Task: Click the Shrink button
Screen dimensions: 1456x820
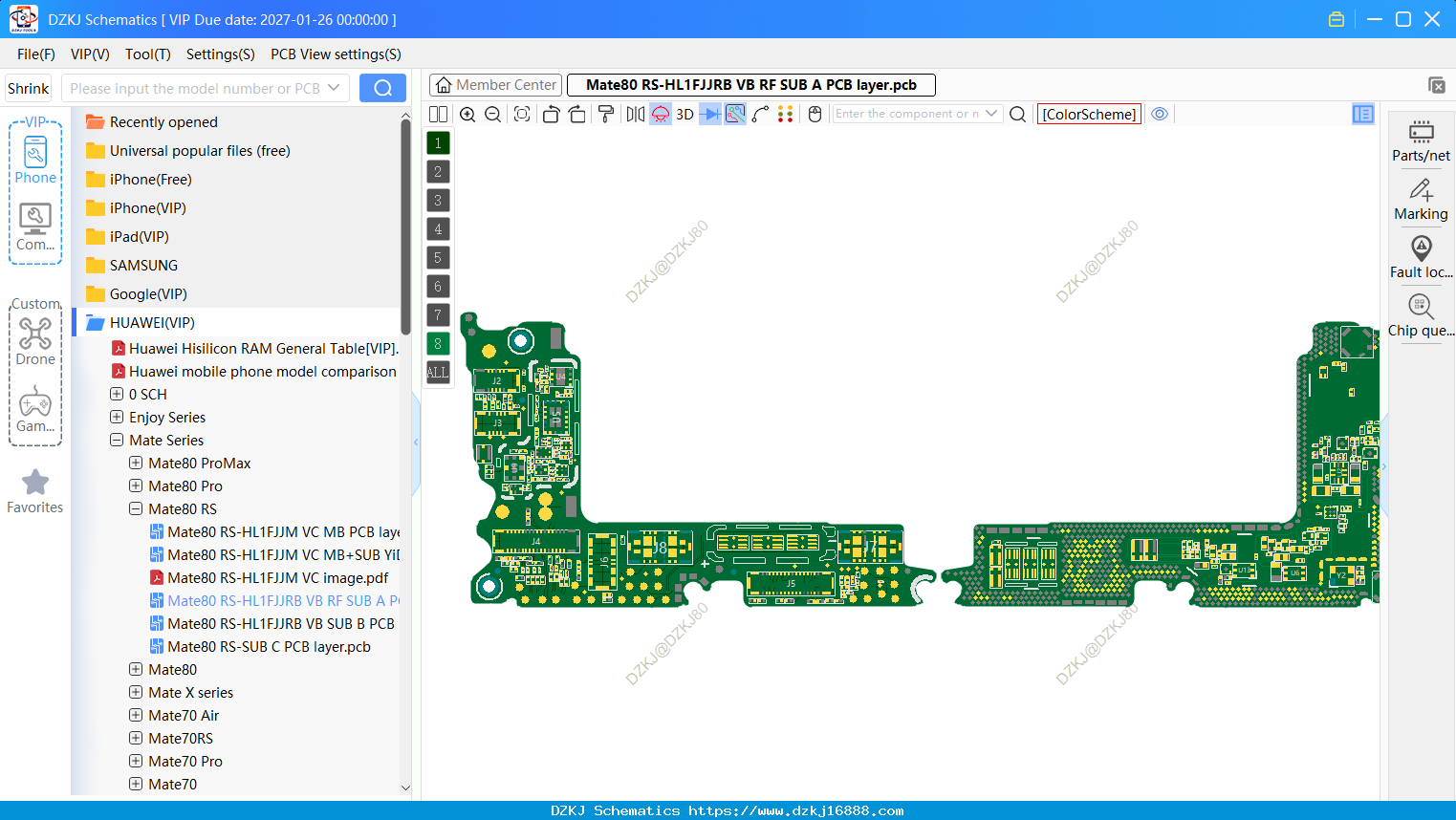Action: [29, 88]
